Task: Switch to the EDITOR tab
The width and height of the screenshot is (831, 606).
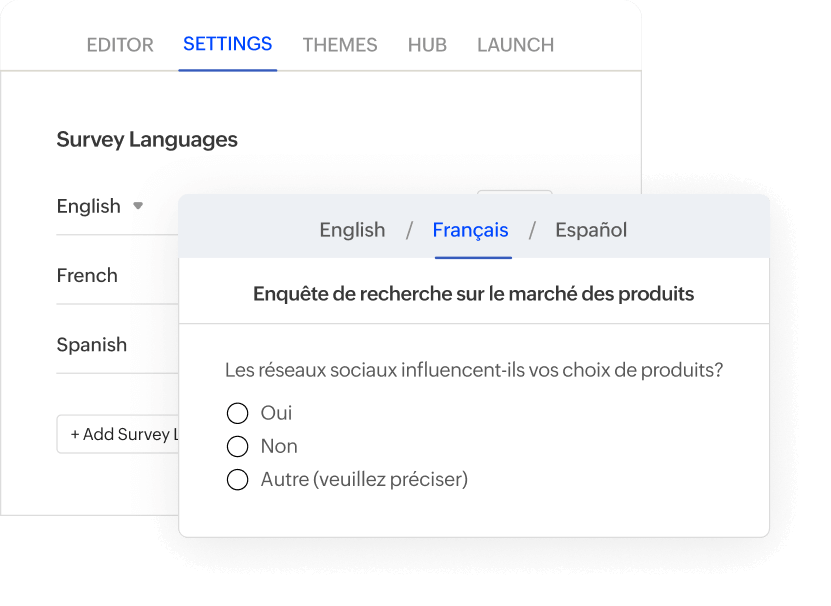Action: point(120,44)
